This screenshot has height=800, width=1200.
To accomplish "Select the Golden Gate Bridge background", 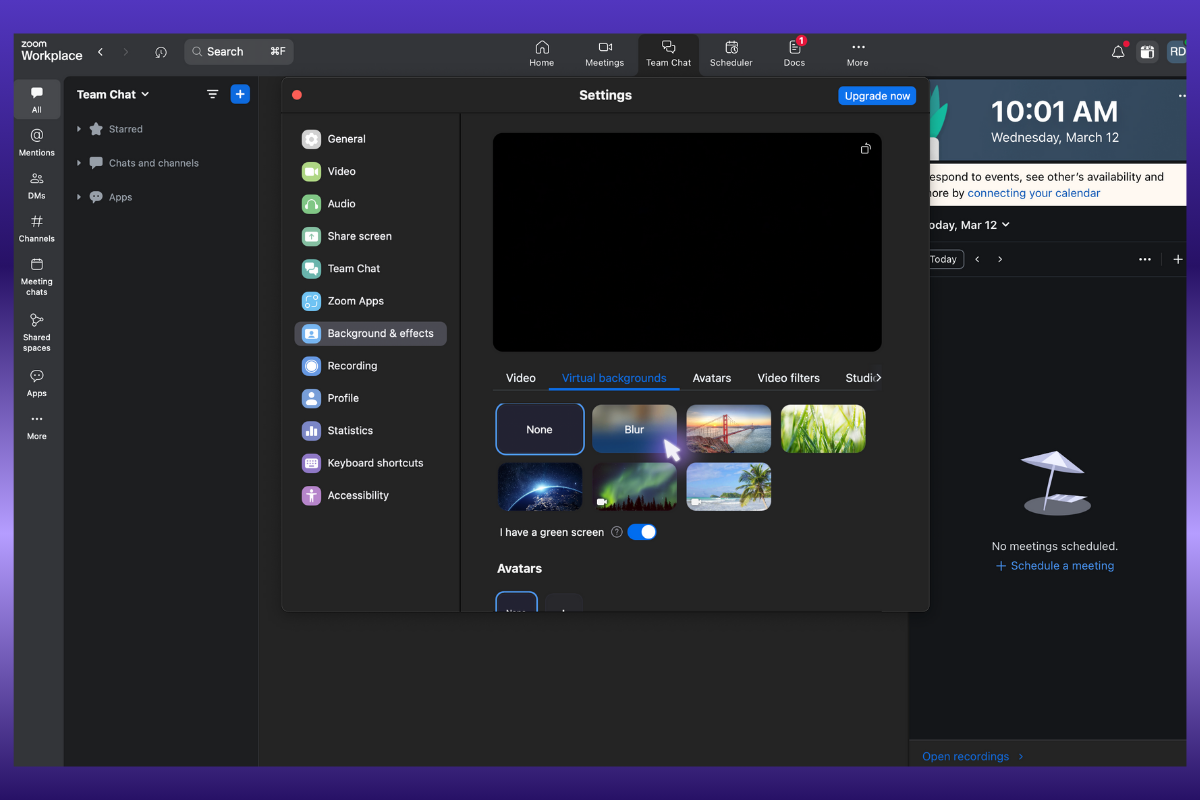I will tap(729, 429).
